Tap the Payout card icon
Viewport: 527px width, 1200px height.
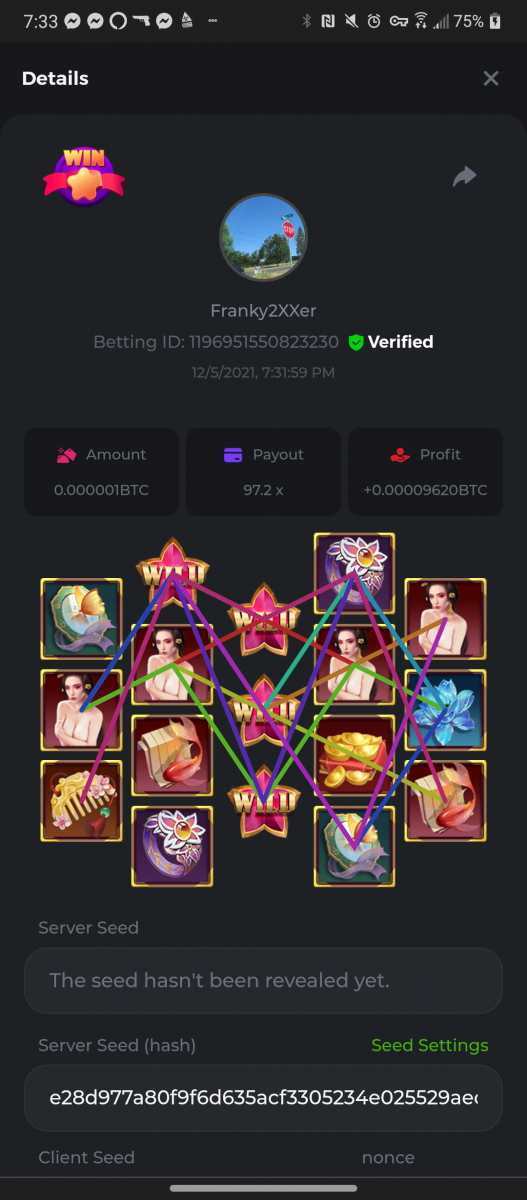point(233,455)
